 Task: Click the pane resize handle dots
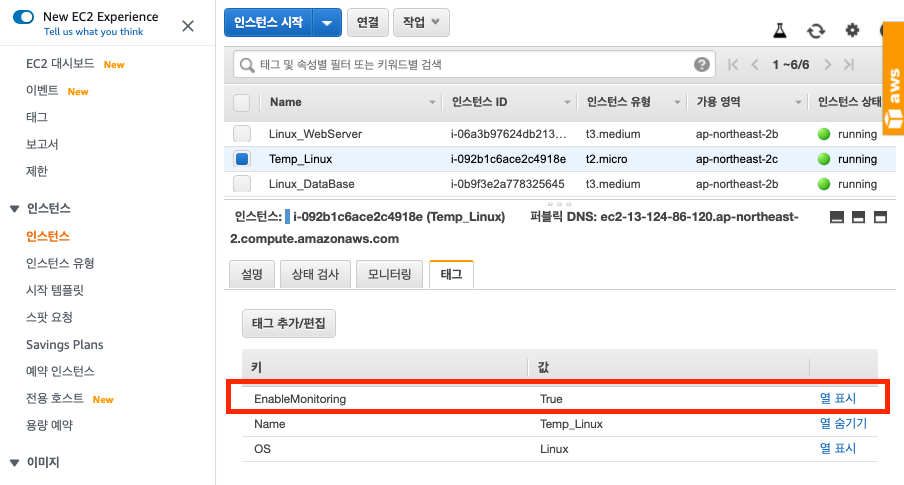coord(559,204)
